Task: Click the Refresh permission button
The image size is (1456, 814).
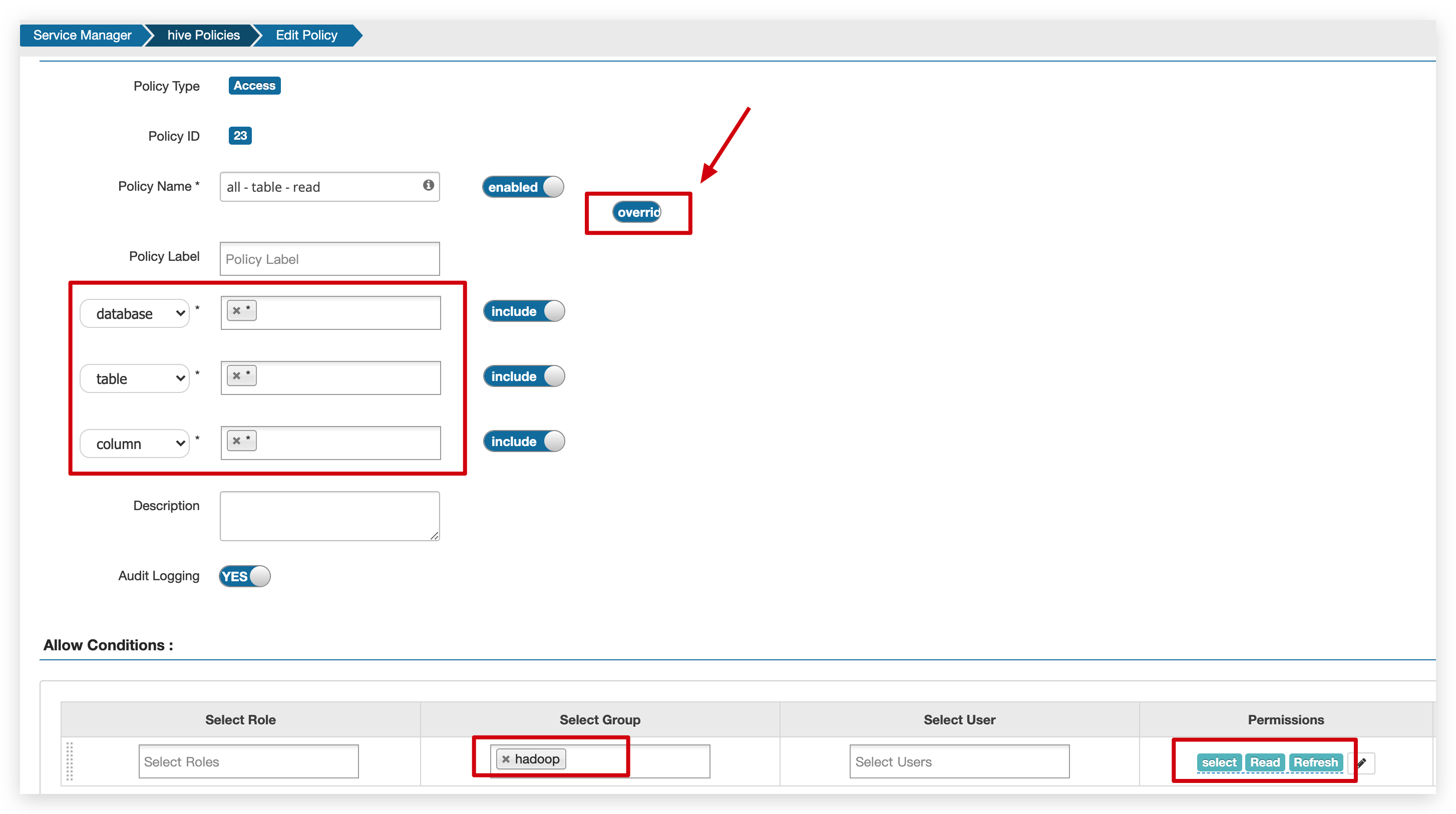Action: click(1316, 762)
